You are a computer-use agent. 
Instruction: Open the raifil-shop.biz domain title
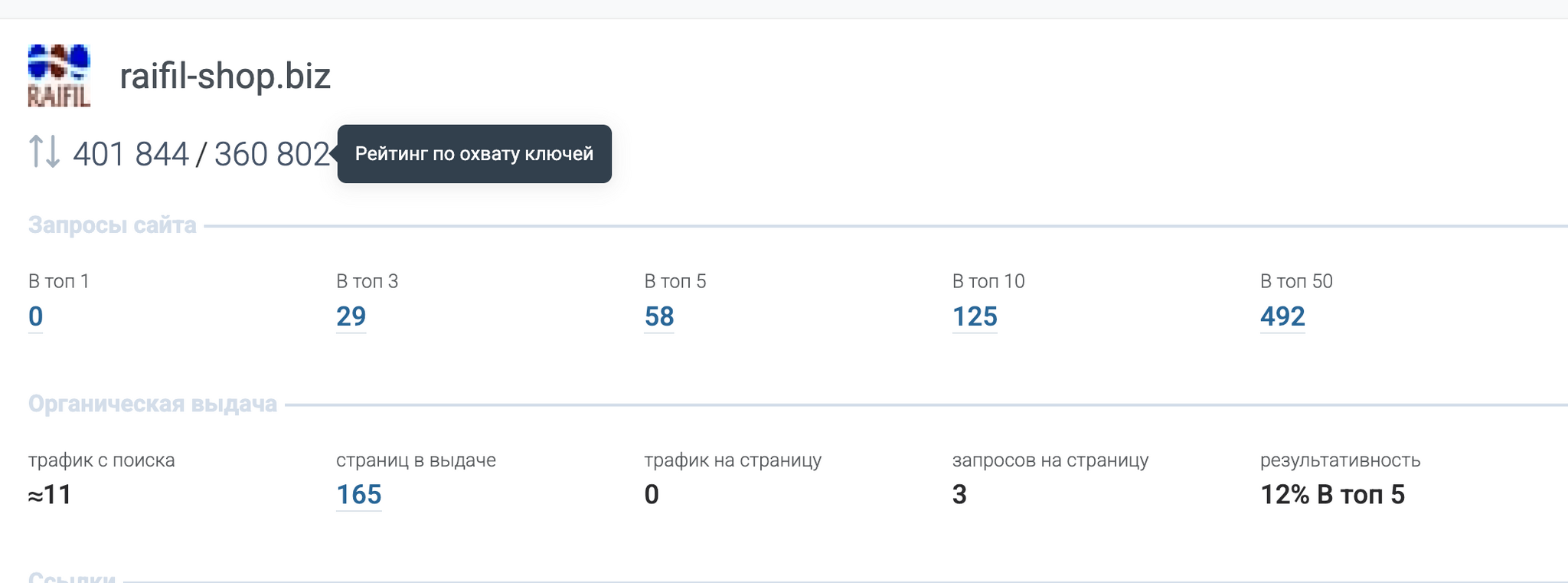225,76
